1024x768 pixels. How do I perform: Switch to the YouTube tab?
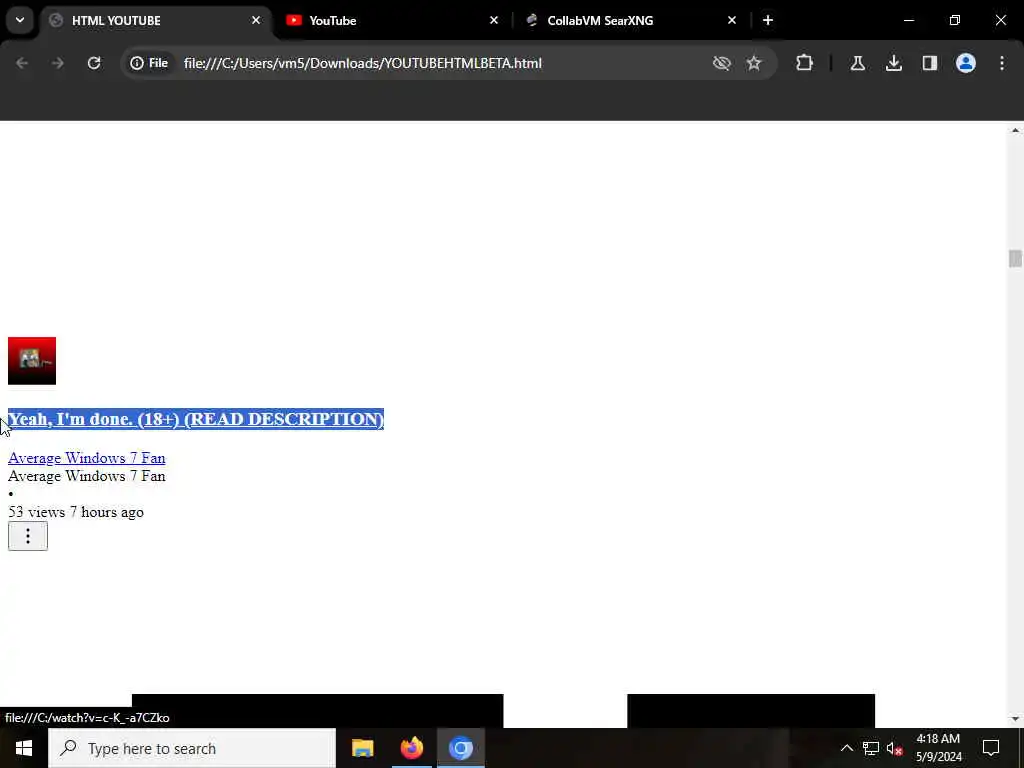394,21
